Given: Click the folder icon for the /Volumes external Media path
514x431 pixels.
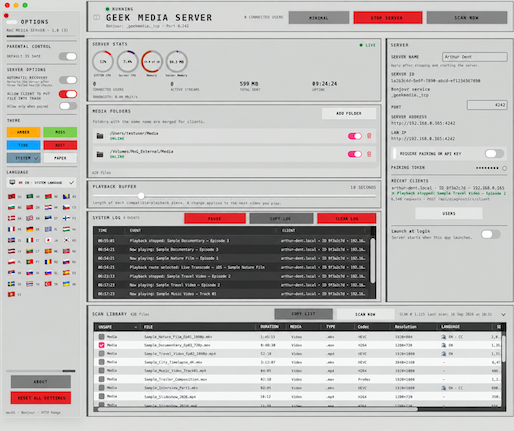Looking at the screenshot, I should (100, 154).
